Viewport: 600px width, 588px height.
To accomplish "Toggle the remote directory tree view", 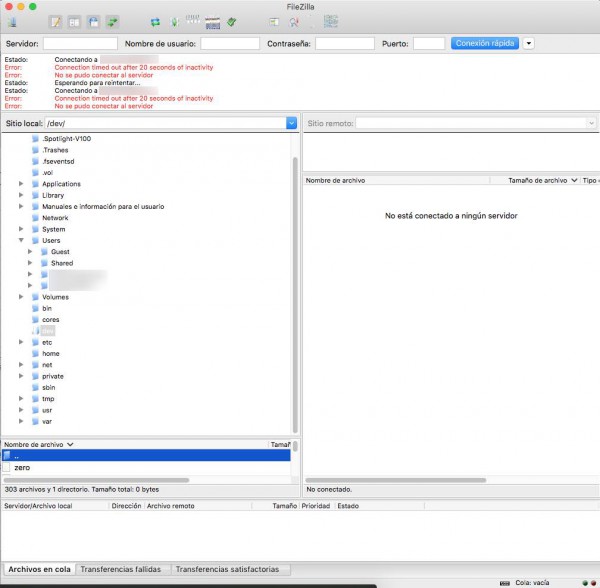I will tap(93, 22).
